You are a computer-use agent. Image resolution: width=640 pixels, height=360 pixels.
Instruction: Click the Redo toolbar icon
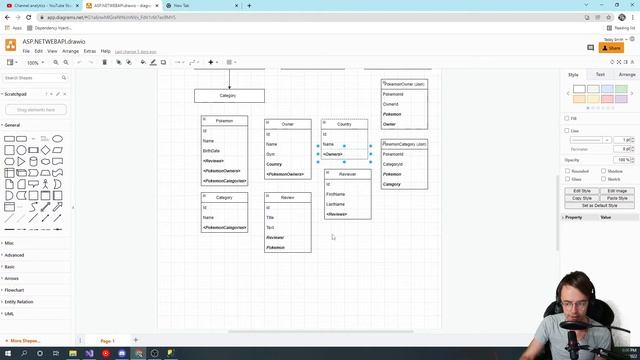(91, 62)
